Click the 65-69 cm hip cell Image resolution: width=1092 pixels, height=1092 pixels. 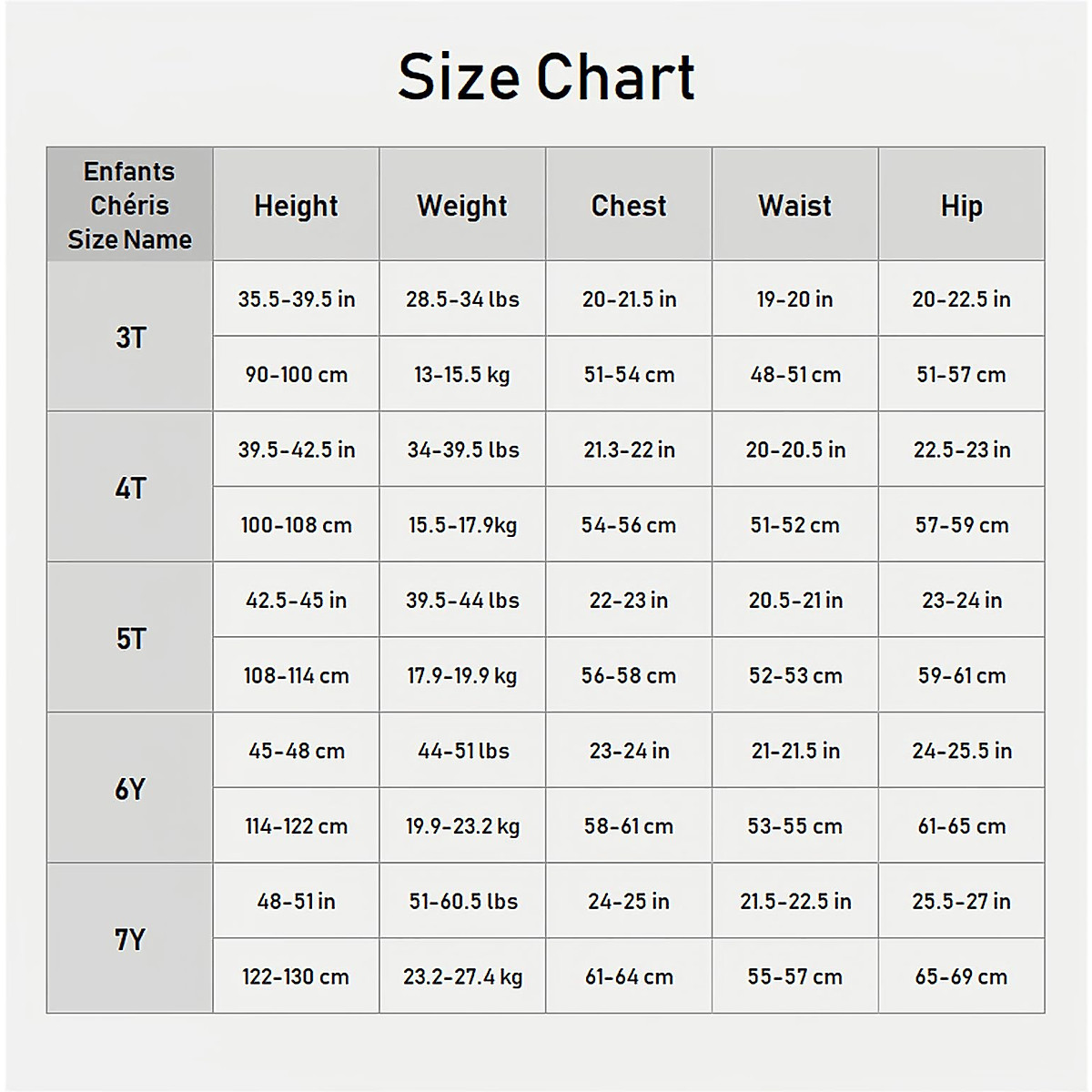[962, 976]
